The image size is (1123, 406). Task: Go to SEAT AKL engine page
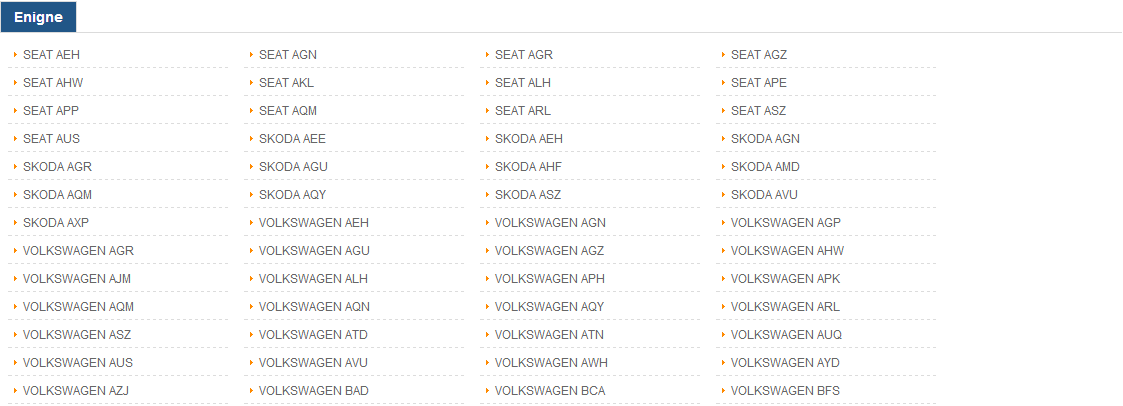coord(286,82)
